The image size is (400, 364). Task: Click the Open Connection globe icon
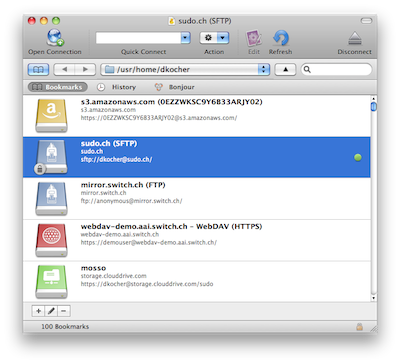coord(55,38)
